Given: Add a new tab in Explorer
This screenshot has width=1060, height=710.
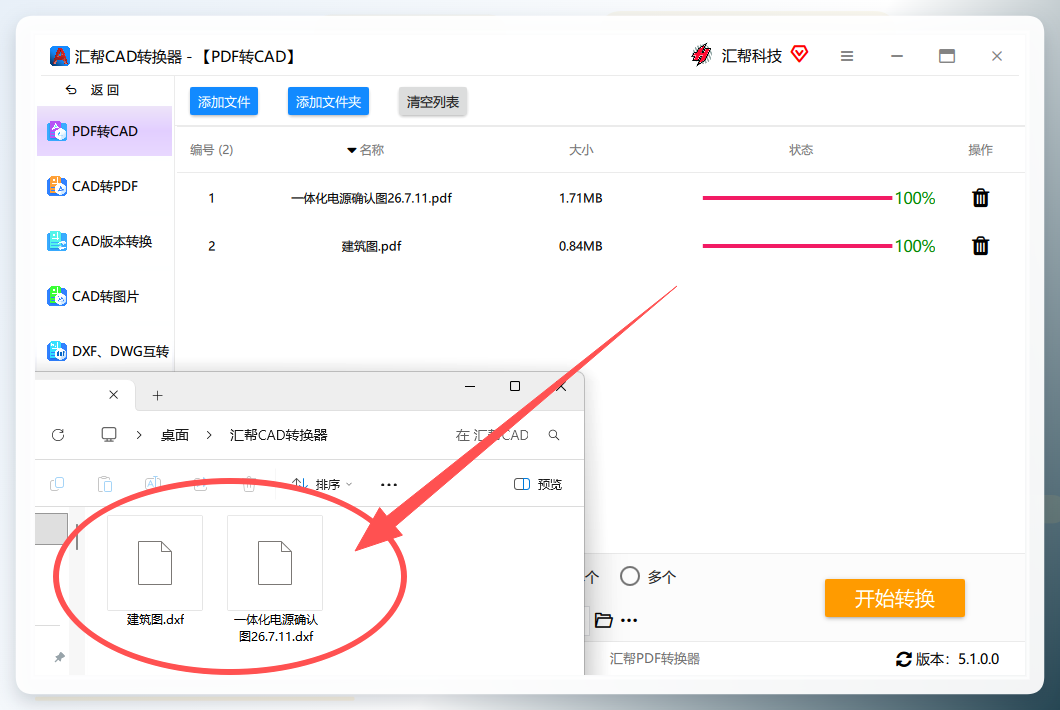Looking at the screenshot, I should 158,396.
